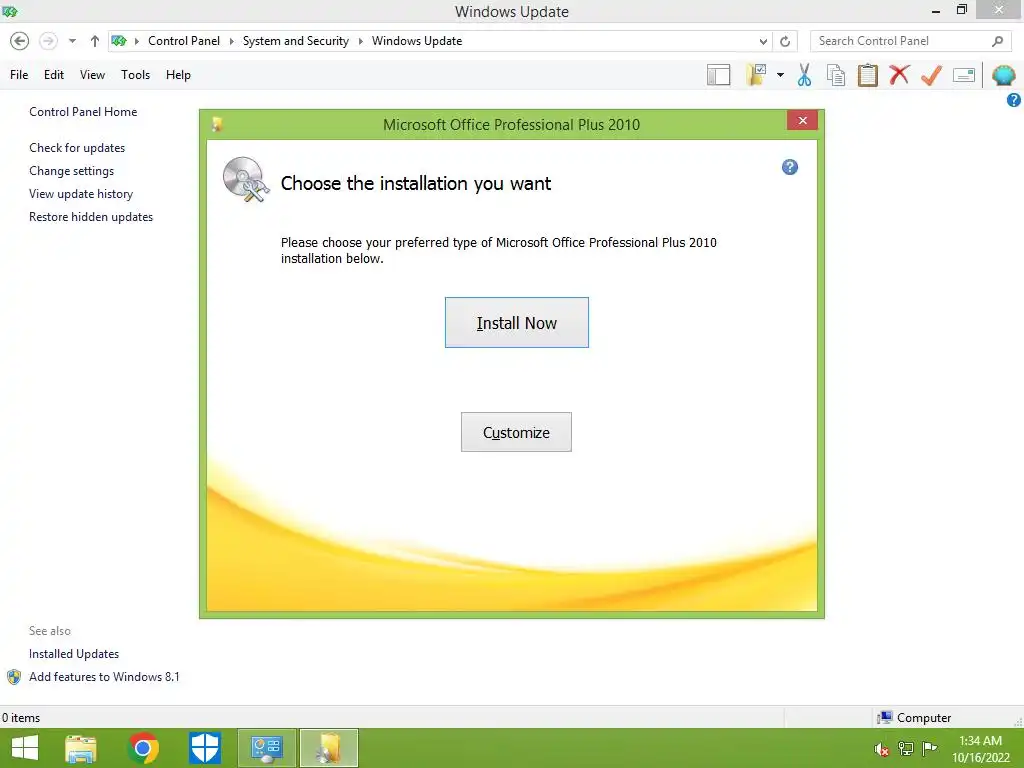This screenshot has height=768, width=1024.
Task: Click the Forward navigation arrow
Action: click(x=48, y=41)
